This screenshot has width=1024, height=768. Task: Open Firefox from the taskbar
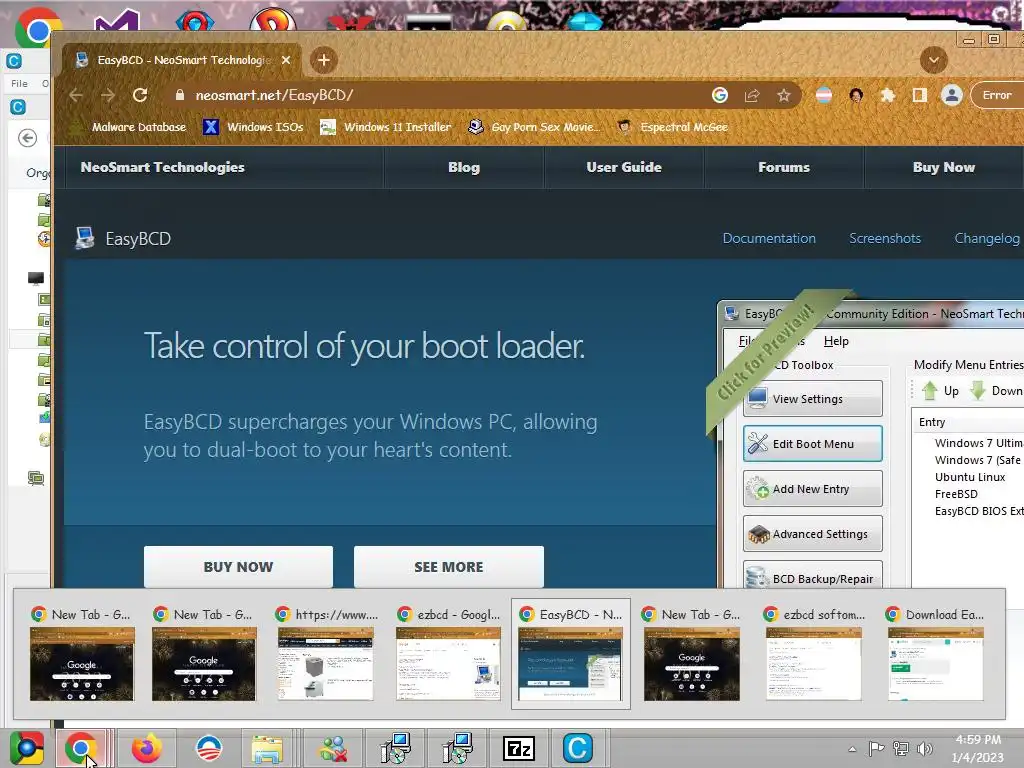coord(146,748)
